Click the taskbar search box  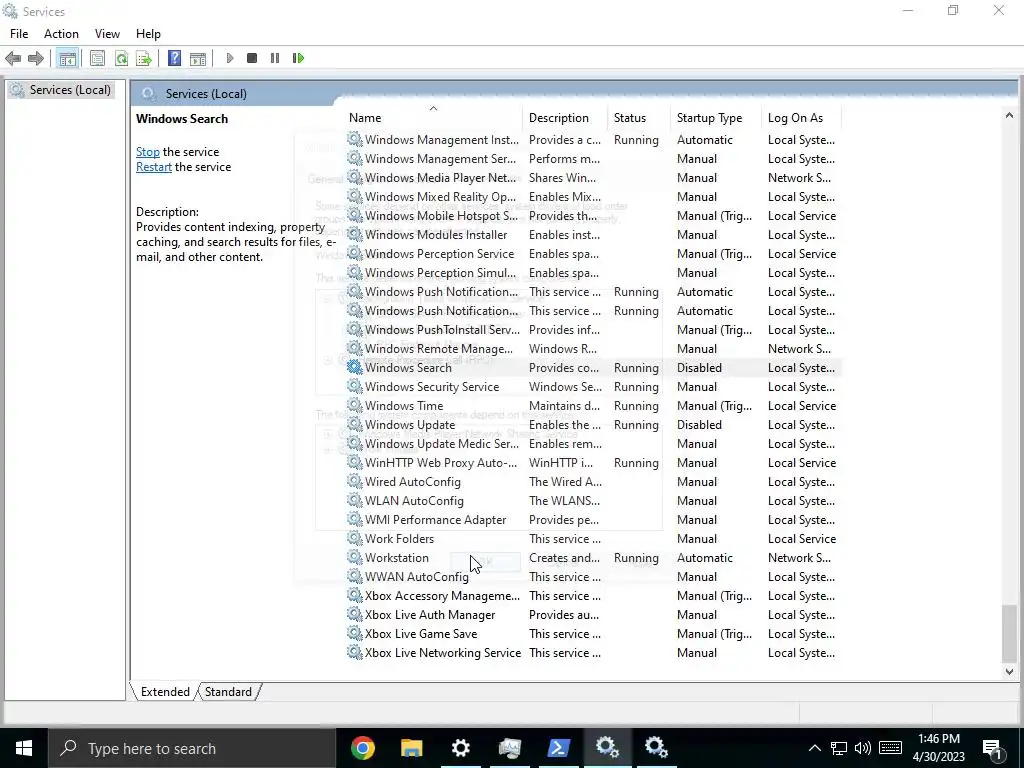pos(191,748)
